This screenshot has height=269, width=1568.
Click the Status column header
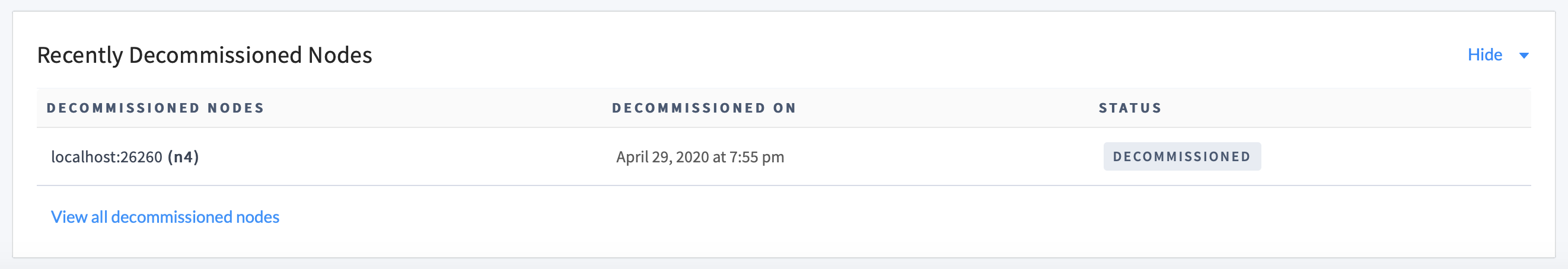point(1130,108)
